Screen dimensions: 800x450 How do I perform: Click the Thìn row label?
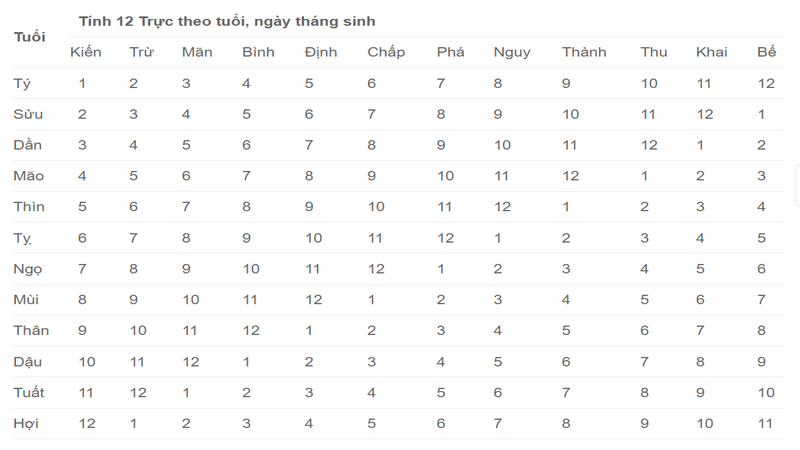pyautogui.click(x=29, y=207)
